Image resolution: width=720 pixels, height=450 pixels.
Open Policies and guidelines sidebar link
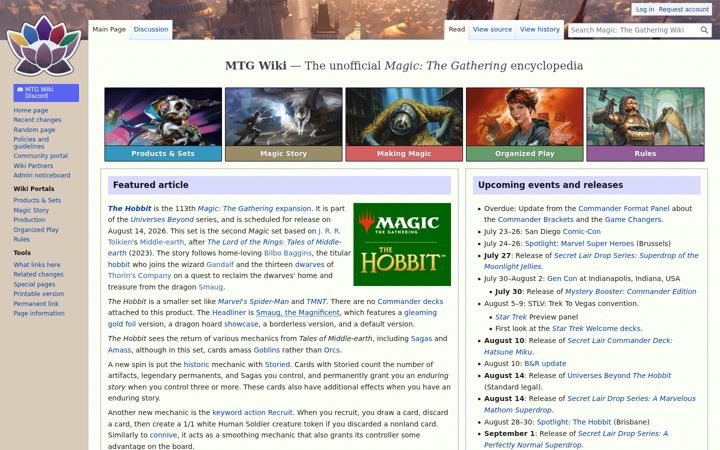coord(31,143)
